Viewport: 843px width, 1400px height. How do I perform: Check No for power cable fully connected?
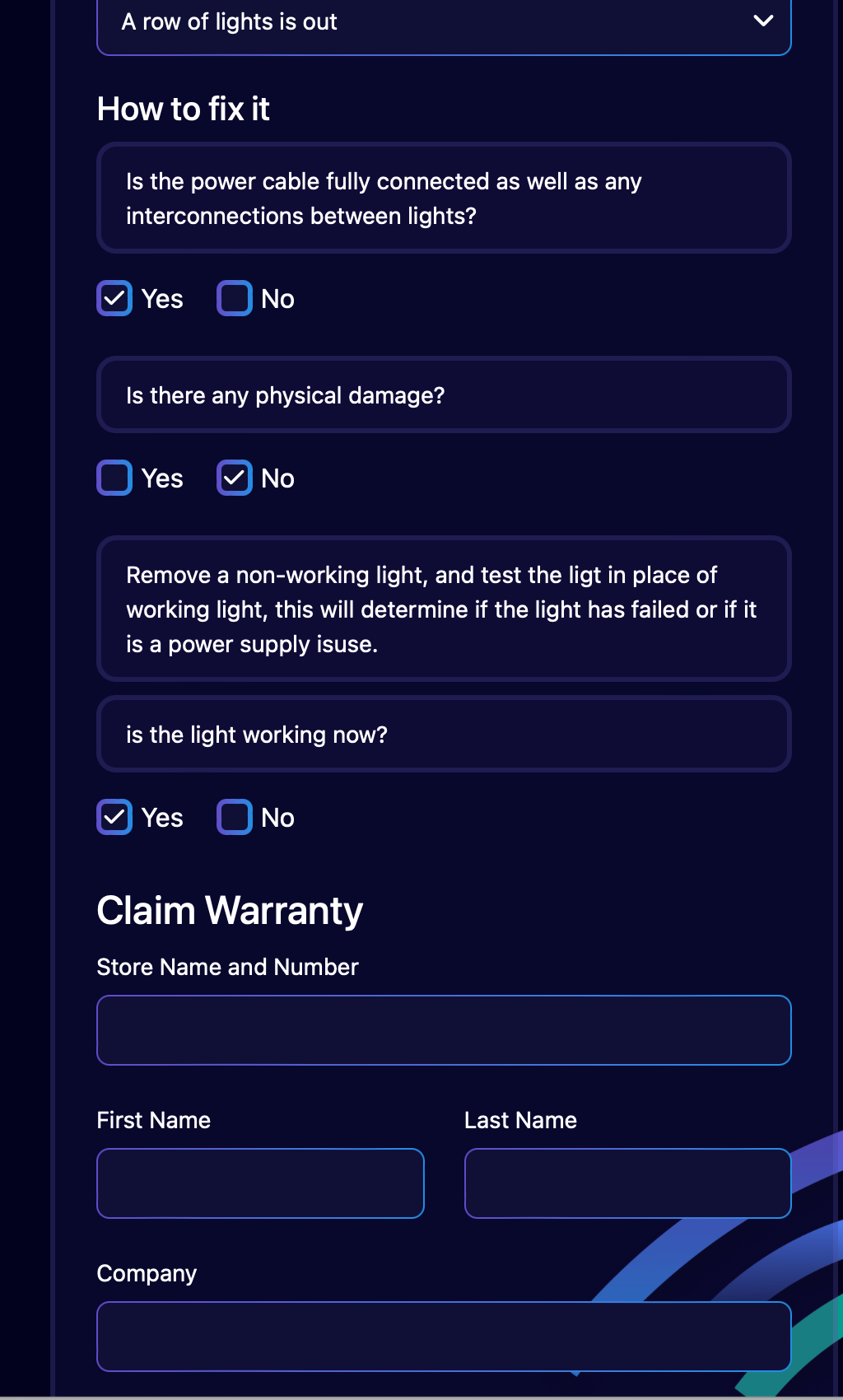point(235,298)
